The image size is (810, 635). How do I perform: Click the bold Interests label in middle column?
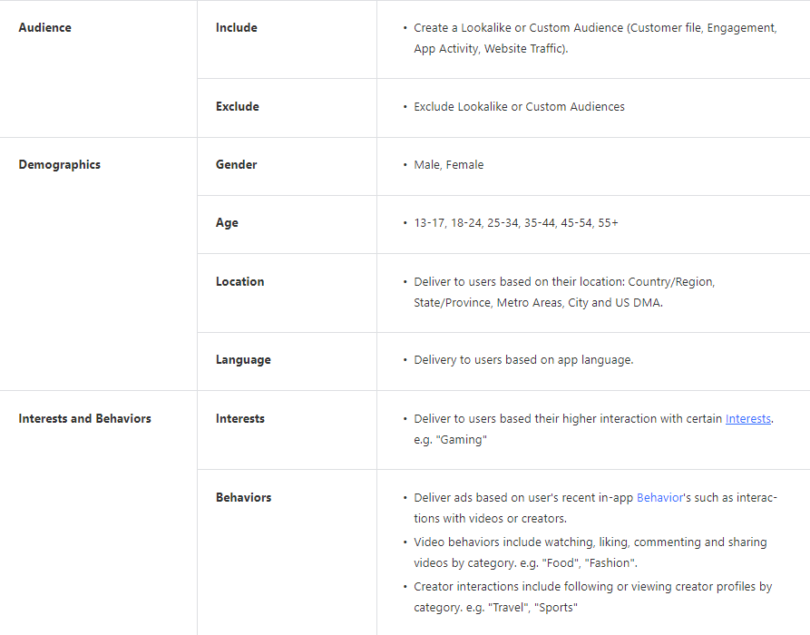(241, 419)
